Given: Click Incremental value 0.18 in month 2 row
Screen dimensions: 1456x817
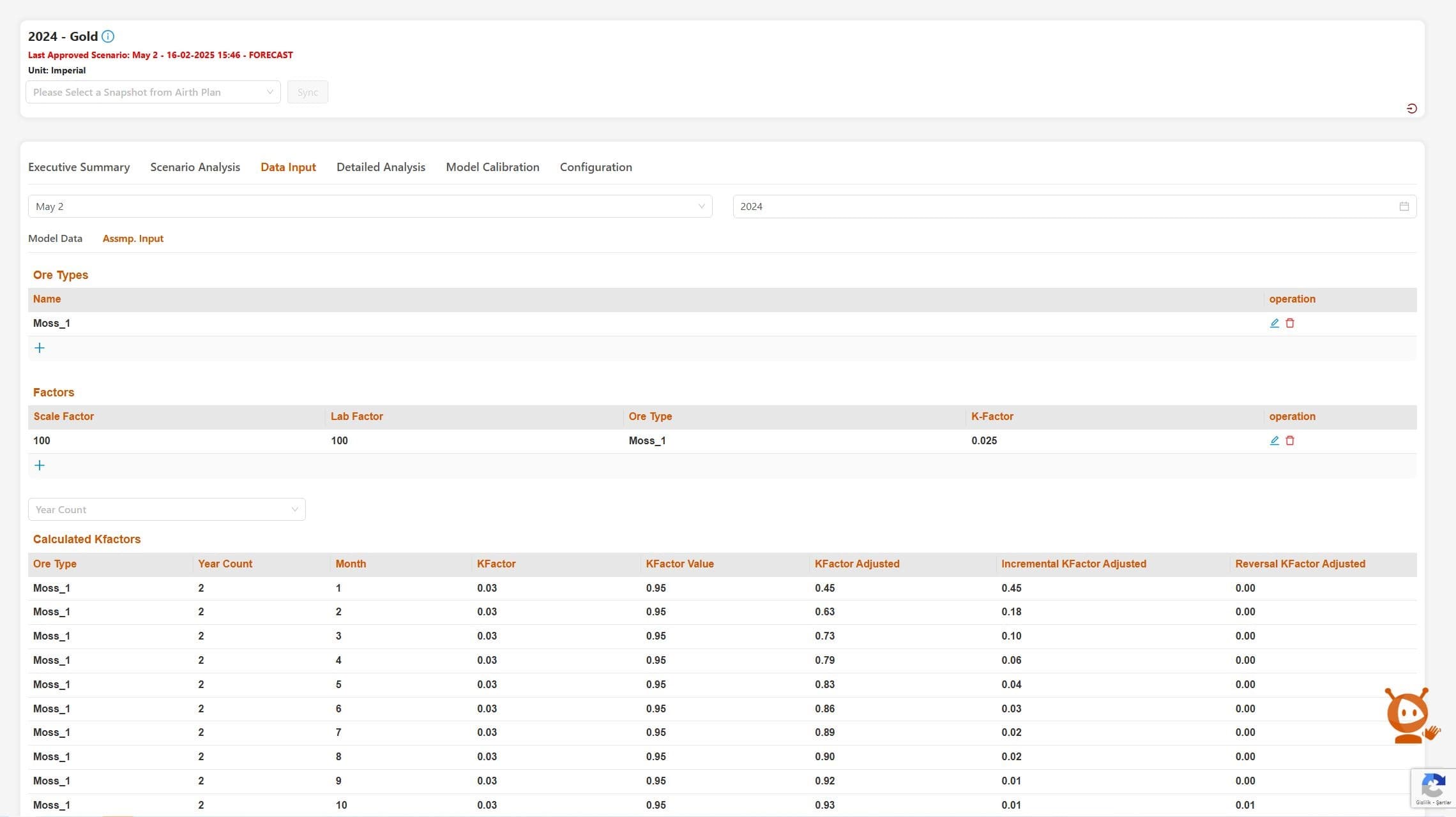Looking at the screenshot, I should 1011,612.
